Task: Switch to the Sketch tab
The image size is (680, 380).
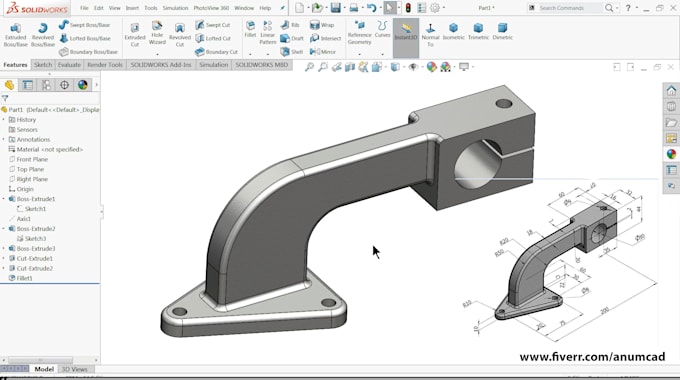Action: click(x=43, y=65)
